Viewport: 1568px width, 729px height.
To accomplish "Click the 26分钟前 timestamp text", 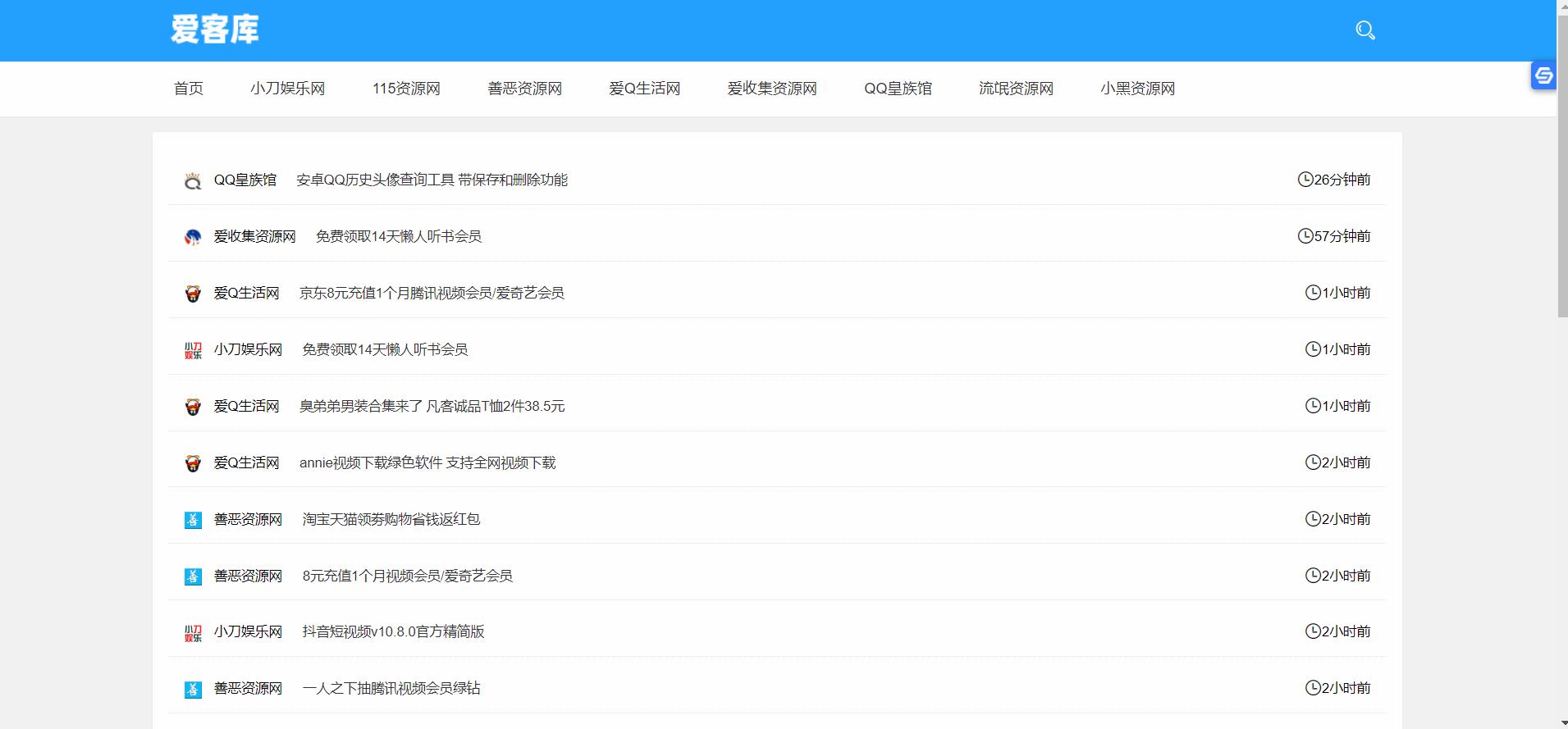I will 1342,180.
